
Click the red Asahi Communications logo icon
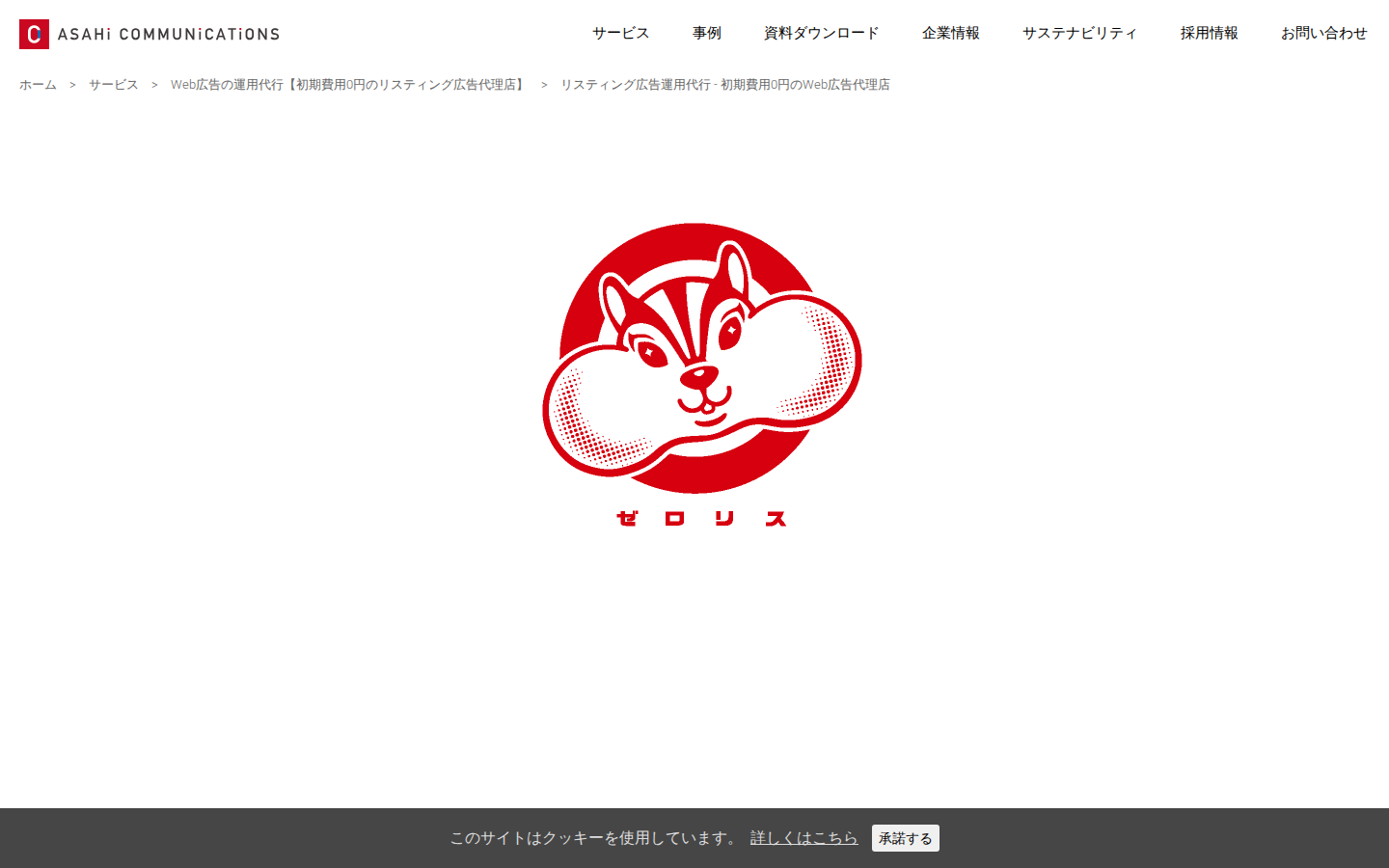tap(34, 34)
